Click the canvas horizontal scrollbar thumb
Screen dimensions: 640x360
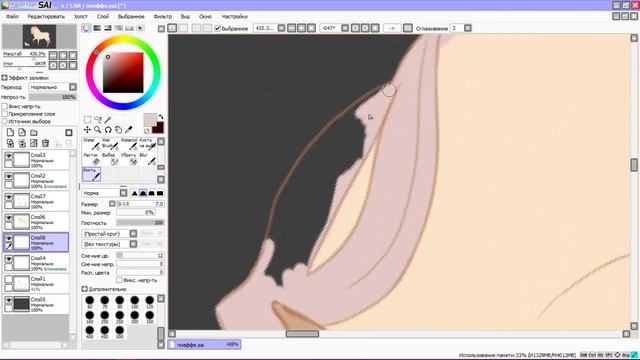point(302,334)
